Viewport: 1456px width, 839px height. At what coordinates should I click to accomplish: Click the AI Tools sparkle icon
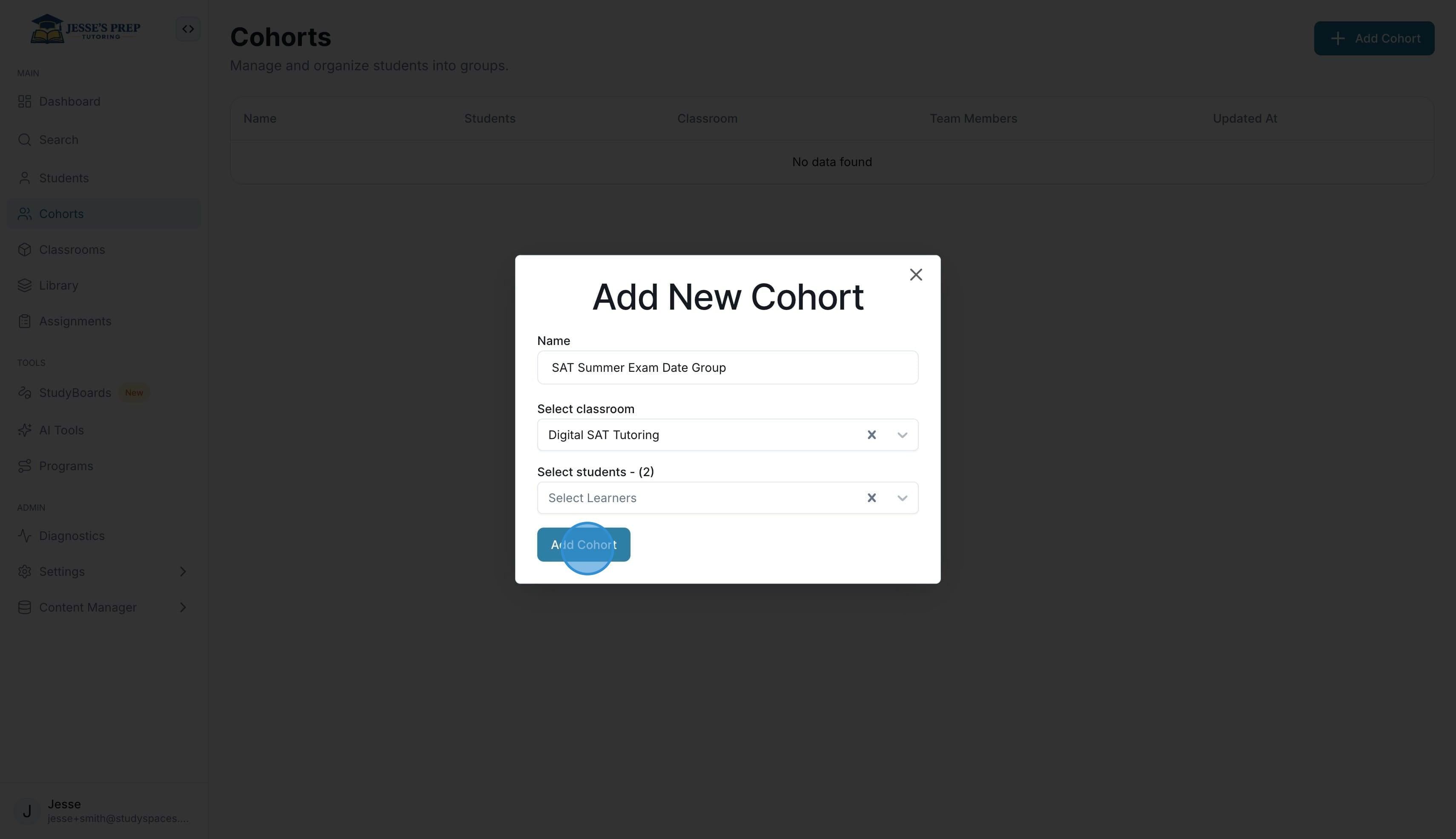(x=24, y=430)
